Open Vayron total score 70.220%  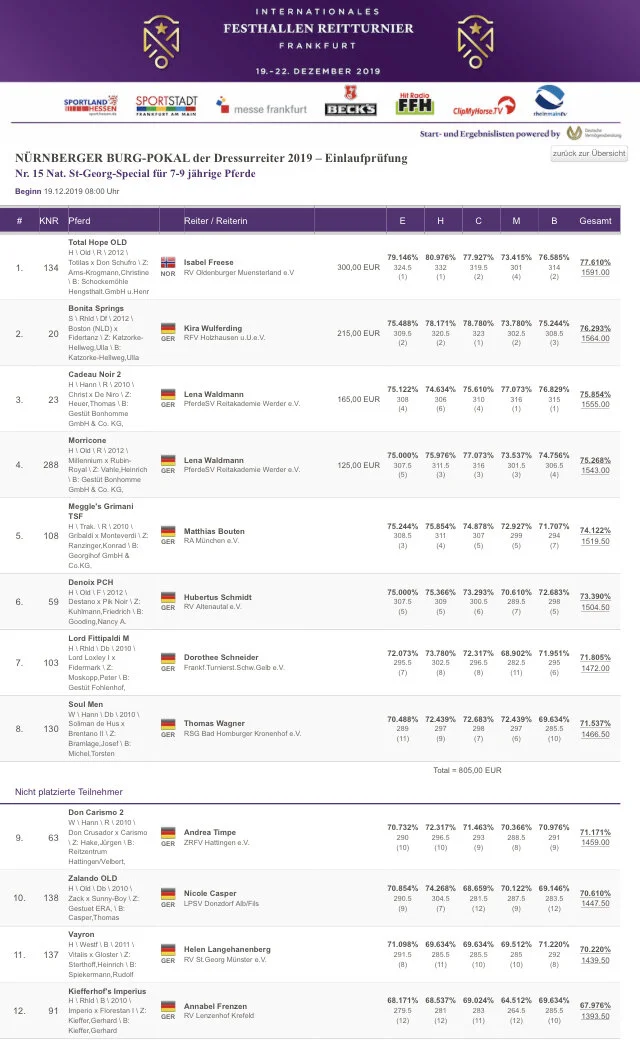595,950
